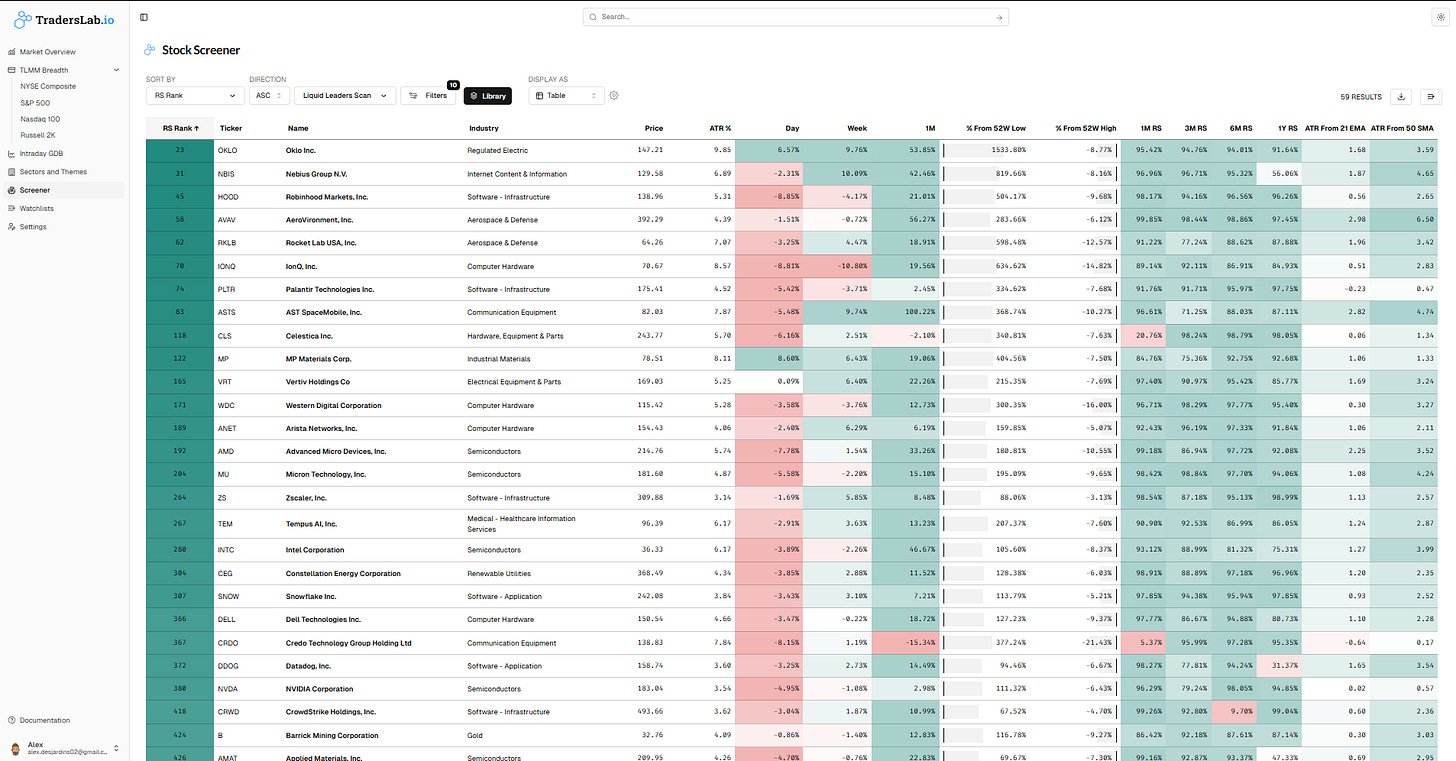Open Settings in the sidebar

pyautogui.click(x=33, y=227)
